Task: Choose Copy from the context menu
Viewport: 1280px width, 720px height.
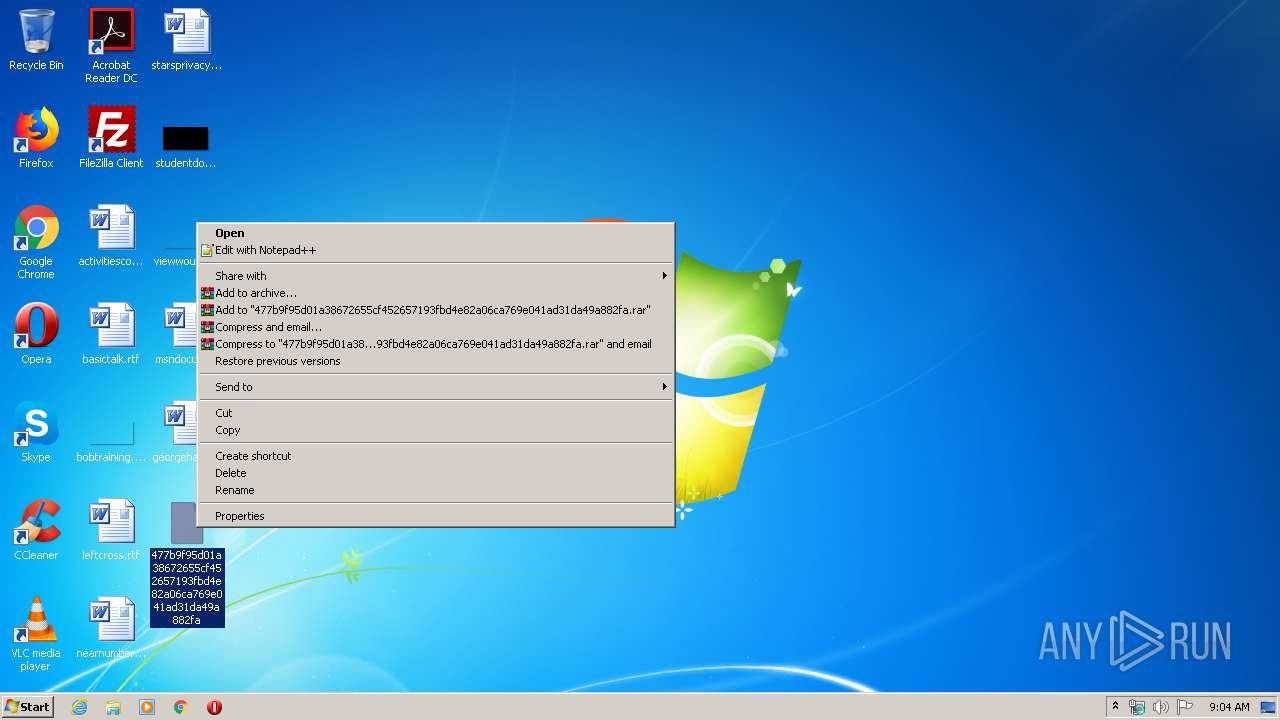Action: (436, 430)
